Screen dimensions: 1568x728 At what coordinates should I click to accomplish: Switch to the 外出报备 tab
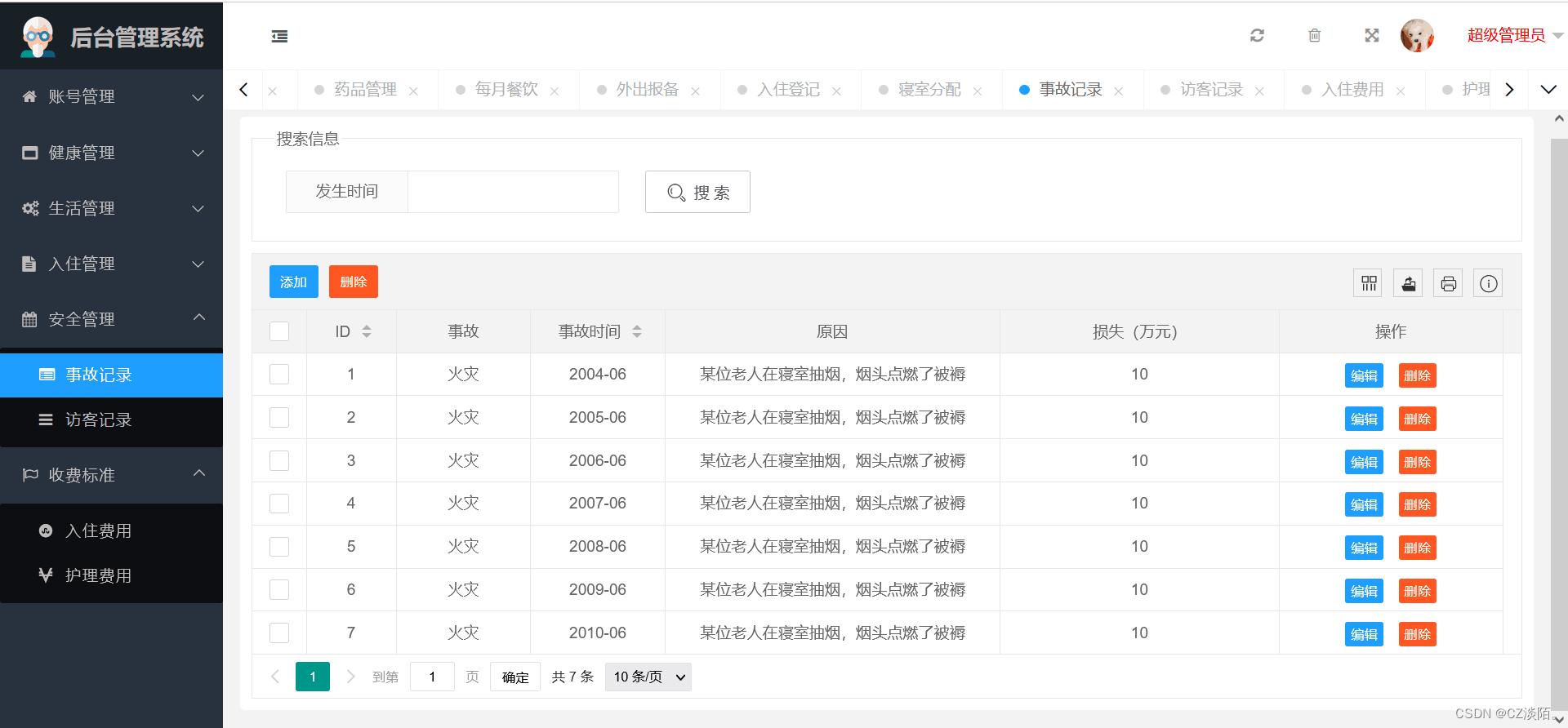click(x=648, y=89)
